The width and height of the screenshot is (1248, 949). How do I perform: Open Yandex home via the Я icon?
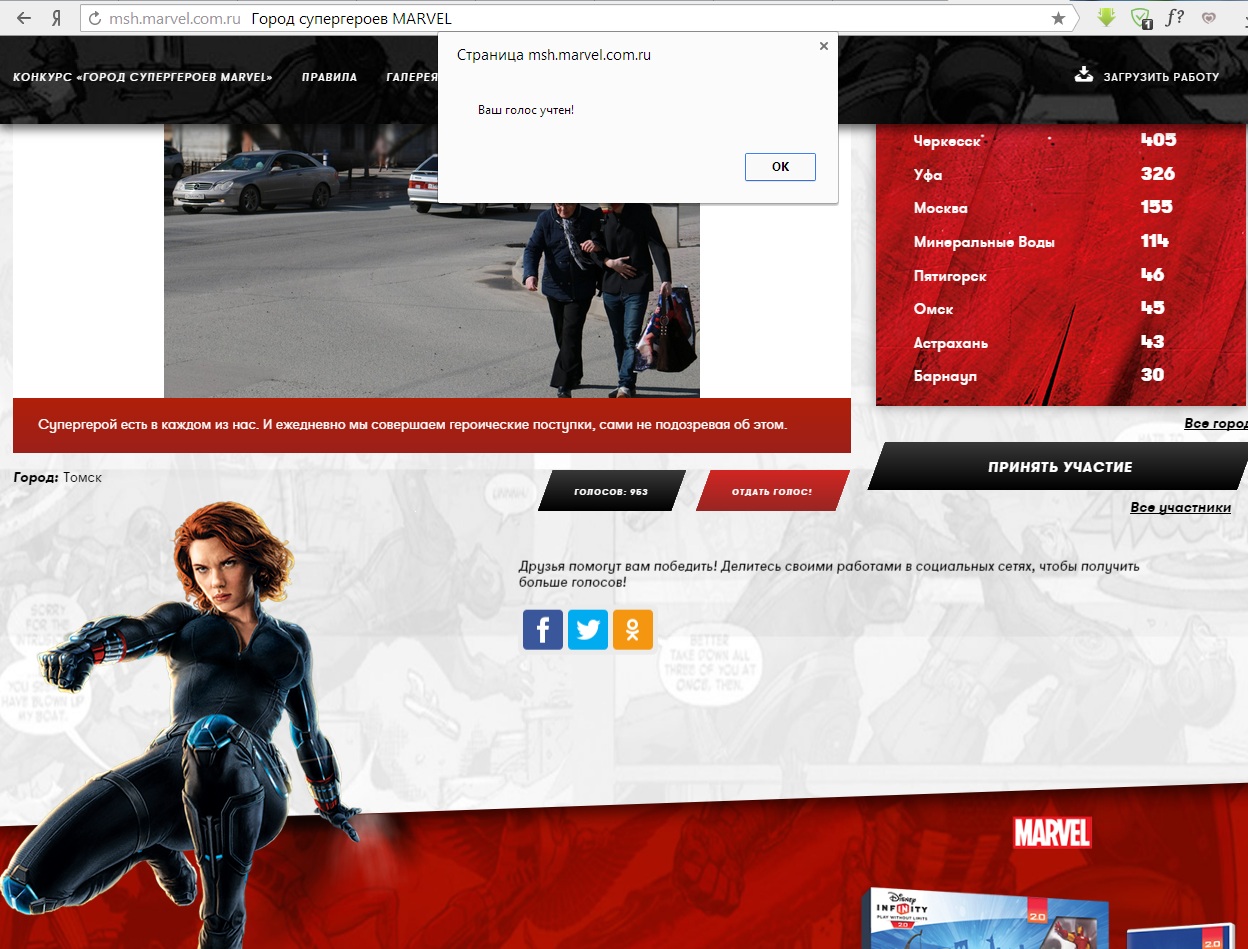click(x=56, y=18)
